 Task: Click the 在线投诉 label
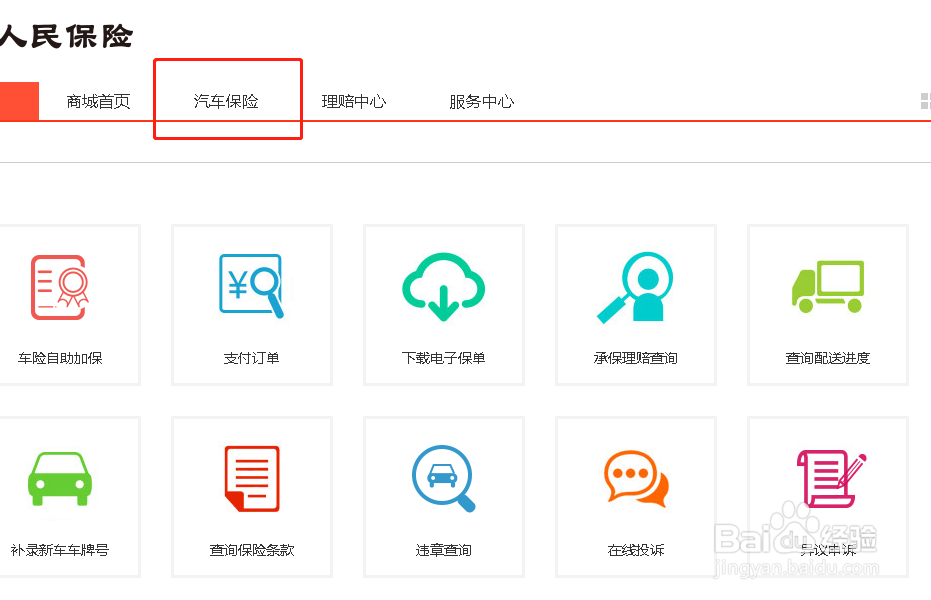(x=636, y=550)
